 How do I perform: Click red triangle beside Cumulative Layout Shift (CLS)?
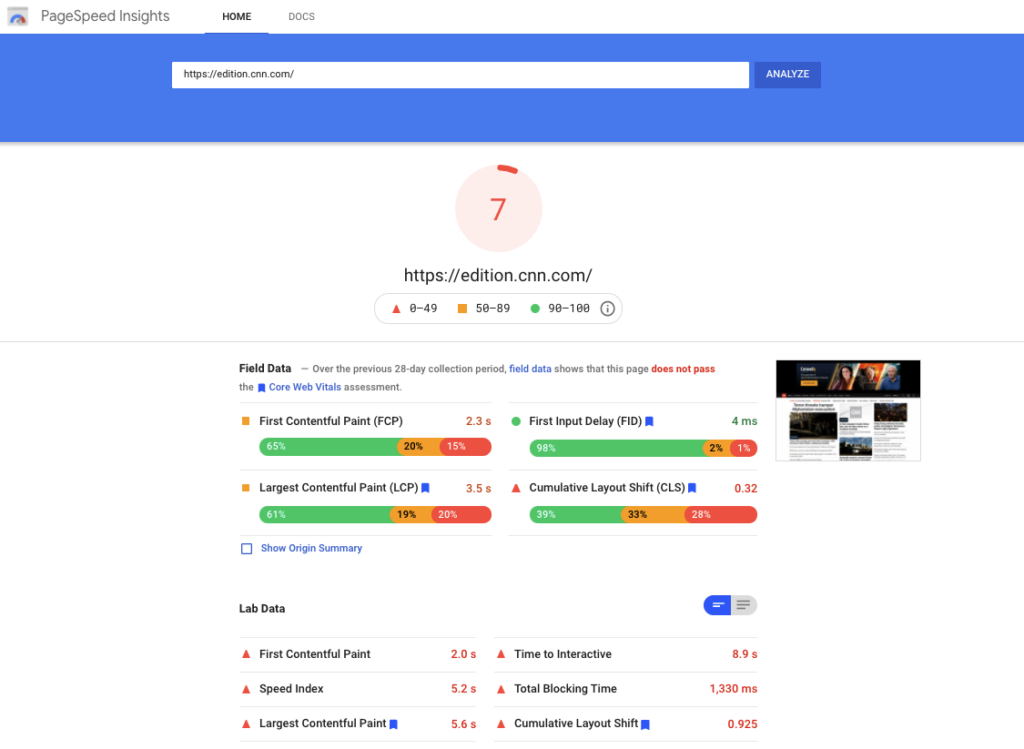click(516, 488)
